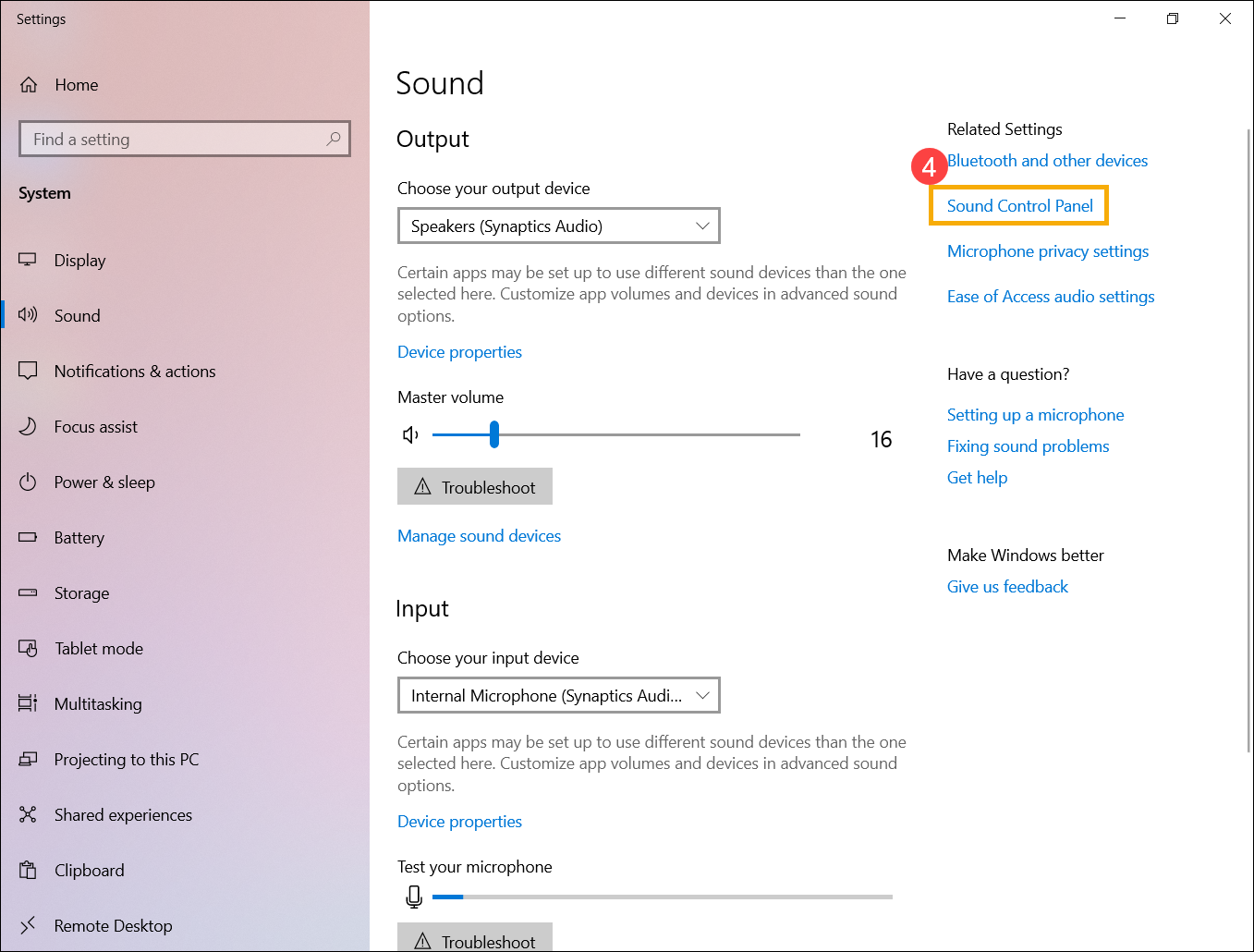1254x952 pixels.
Task: Click Setting up a microphone link
Action: (x=1035, y=415)
